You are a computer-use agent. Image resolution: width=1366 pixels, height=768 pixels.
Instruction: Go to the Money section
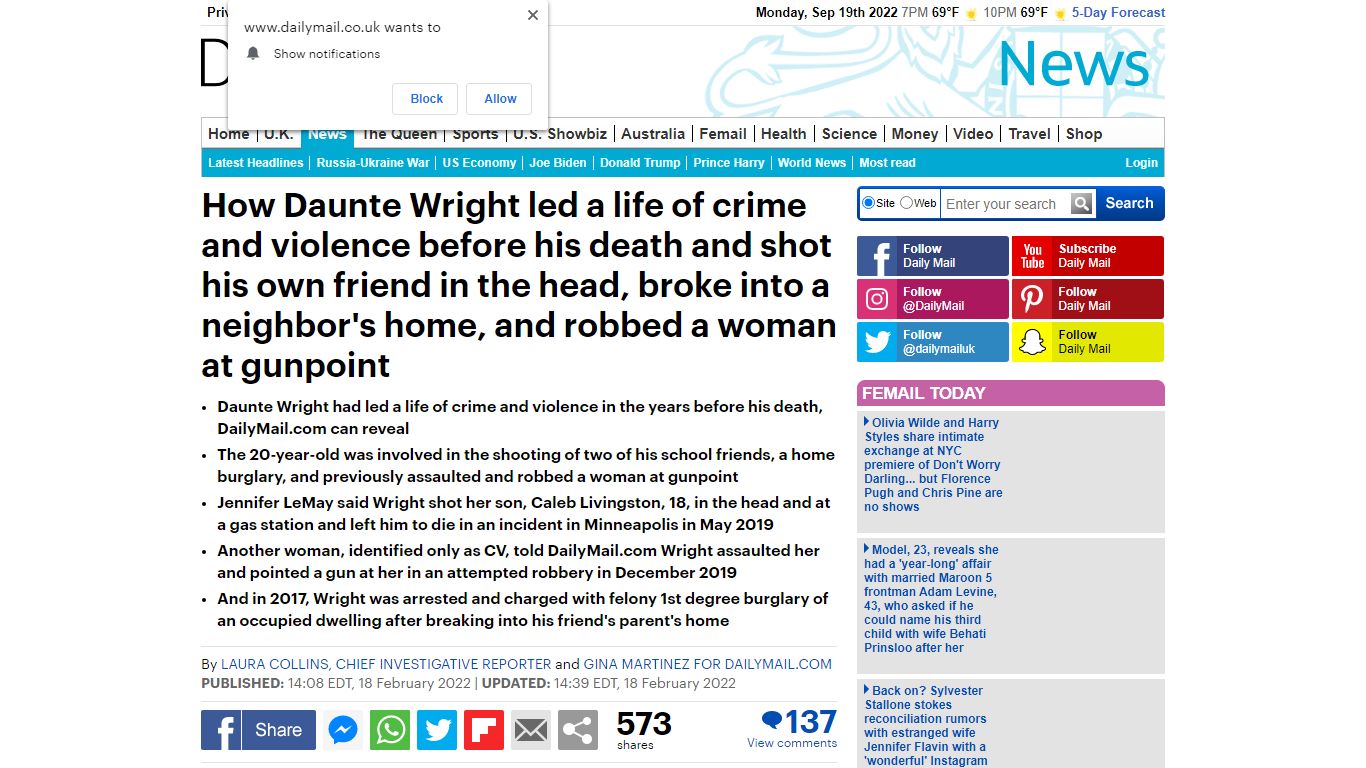915,134
